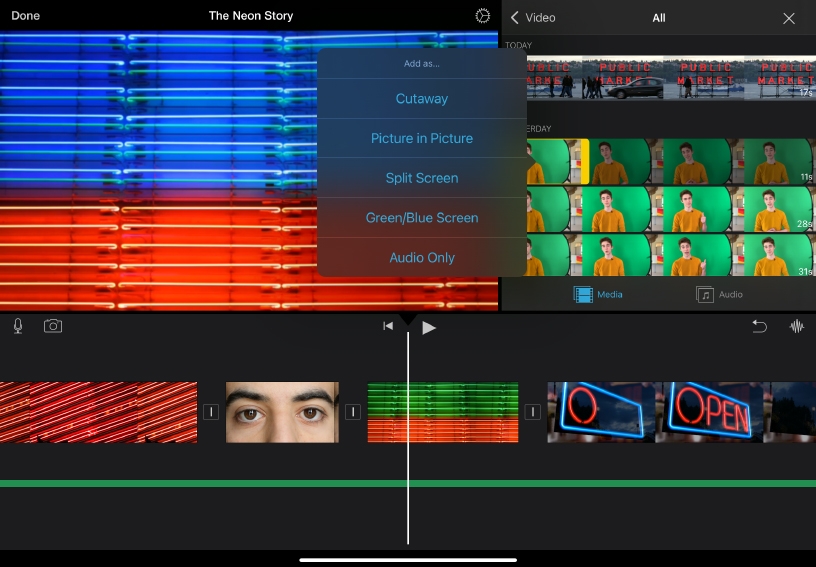Open the camera capture icon
Viewport: 816px width, 567px height.
click(53, 326)
